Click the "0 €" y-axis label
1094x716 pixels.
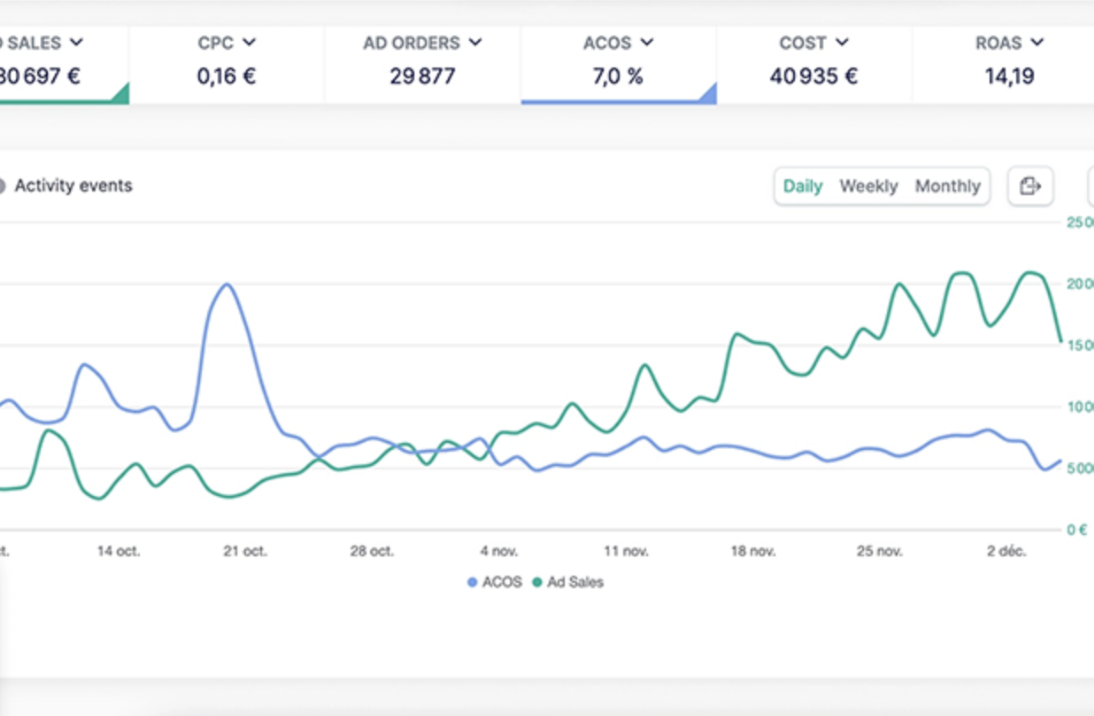(x=1077, y=530)
